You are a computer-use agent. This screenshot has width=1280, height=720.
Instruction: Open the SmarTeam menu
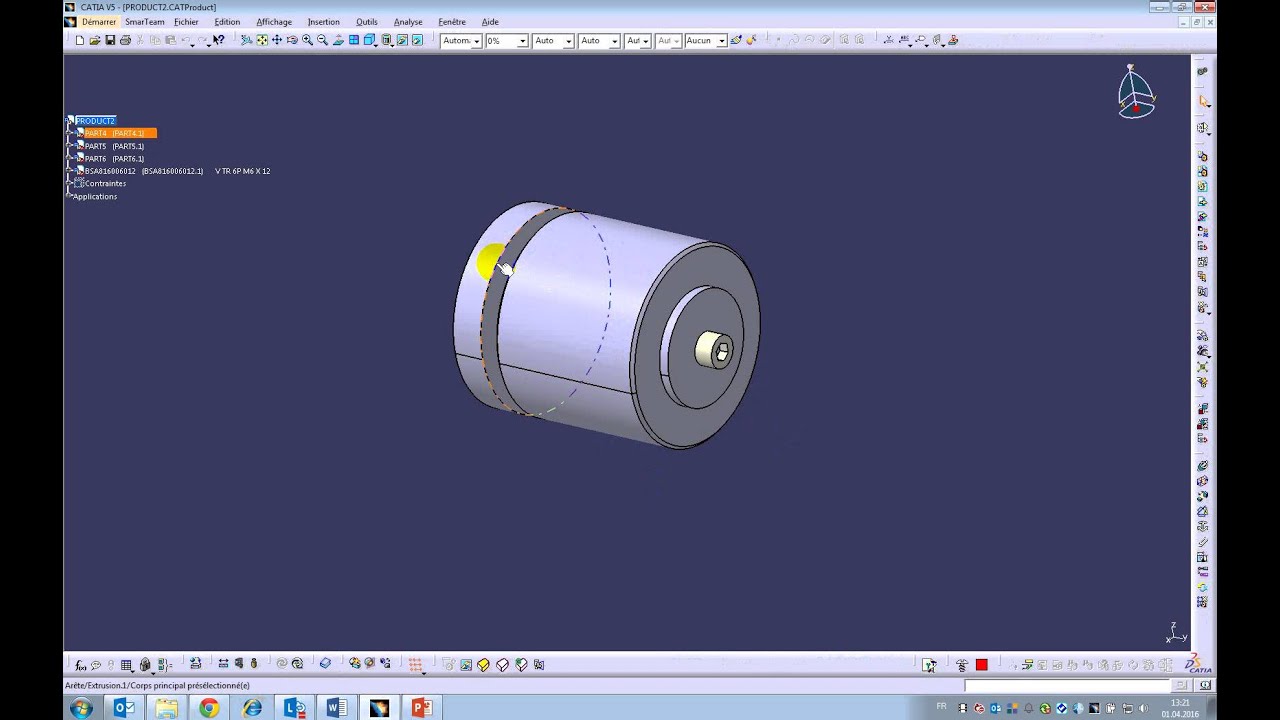coord(145,22)
